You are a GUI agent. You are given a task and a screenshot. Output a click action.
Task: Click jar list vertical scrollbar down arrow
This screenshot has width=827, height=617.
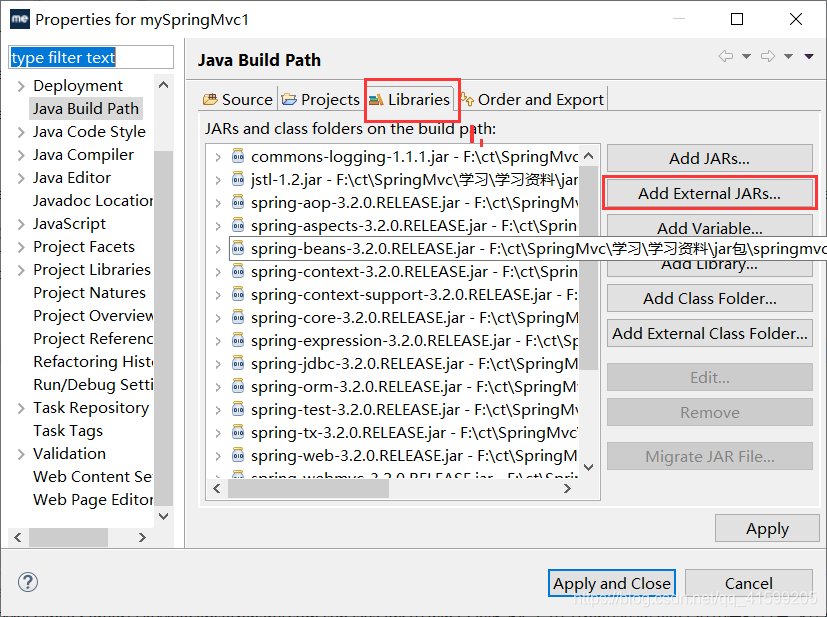pyautogui.click(x=589, y=467)
